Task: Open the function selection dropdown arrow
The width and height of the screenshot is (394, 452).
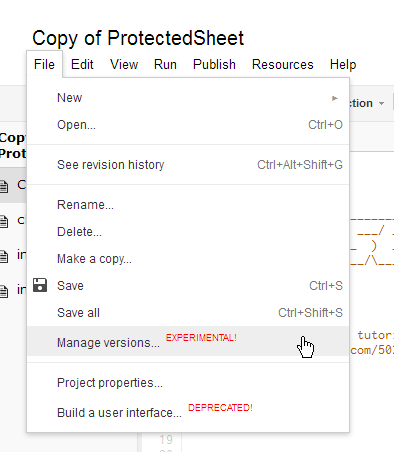Action: tap(381, 104)
